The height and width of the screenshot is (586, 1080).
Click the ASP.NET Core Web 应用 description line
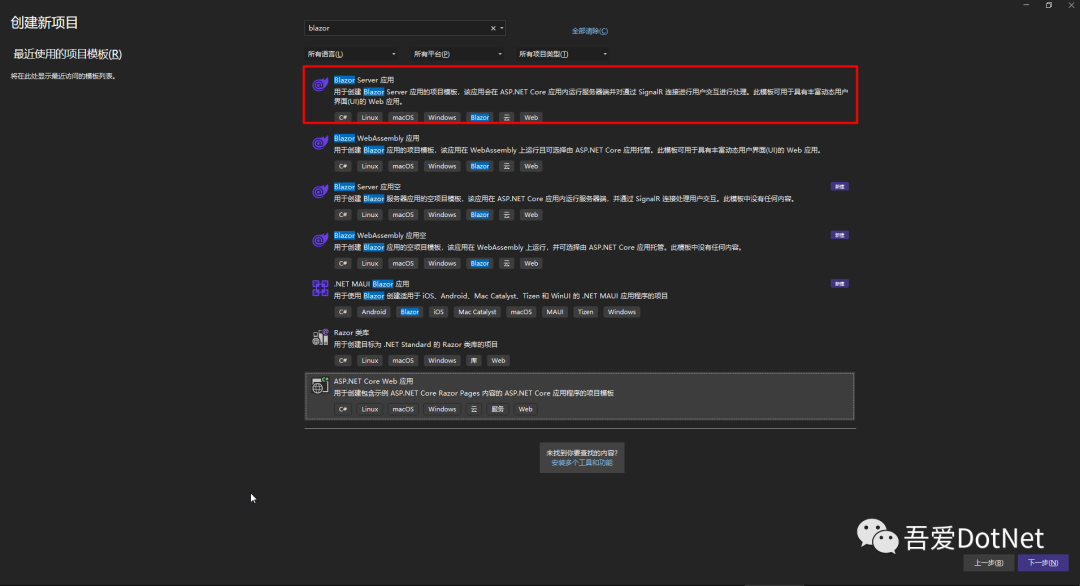(x=474, y=393)
